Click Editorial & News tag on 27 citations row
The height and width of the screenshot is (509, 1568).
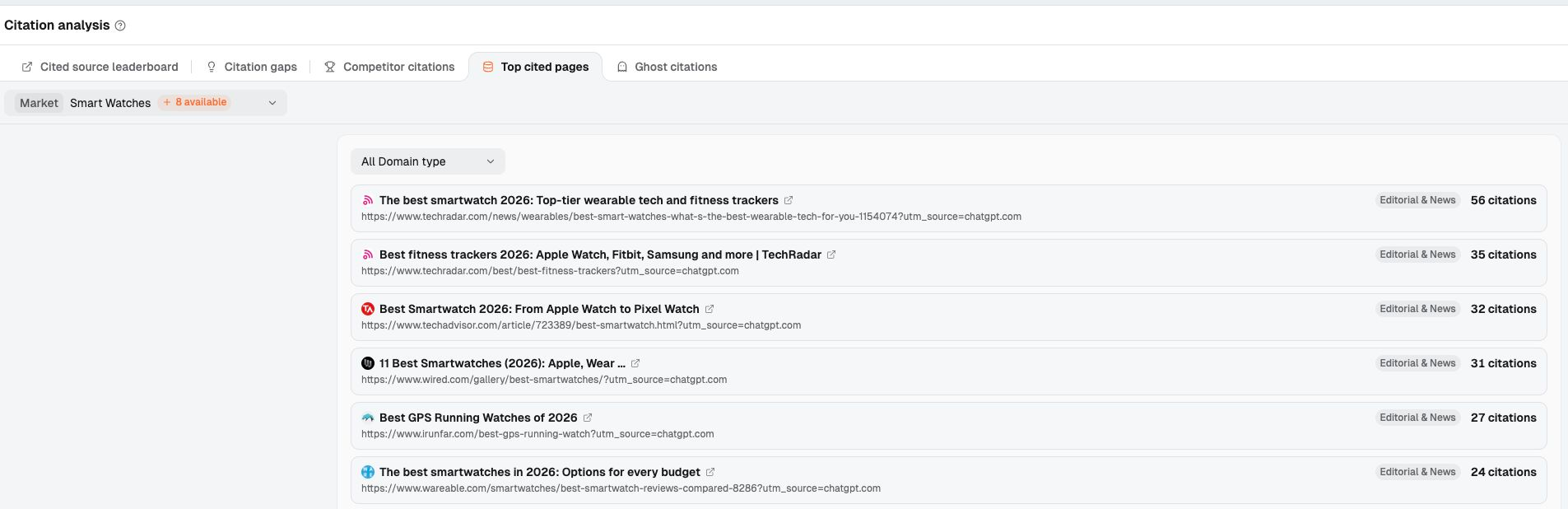coord(1417,418)
